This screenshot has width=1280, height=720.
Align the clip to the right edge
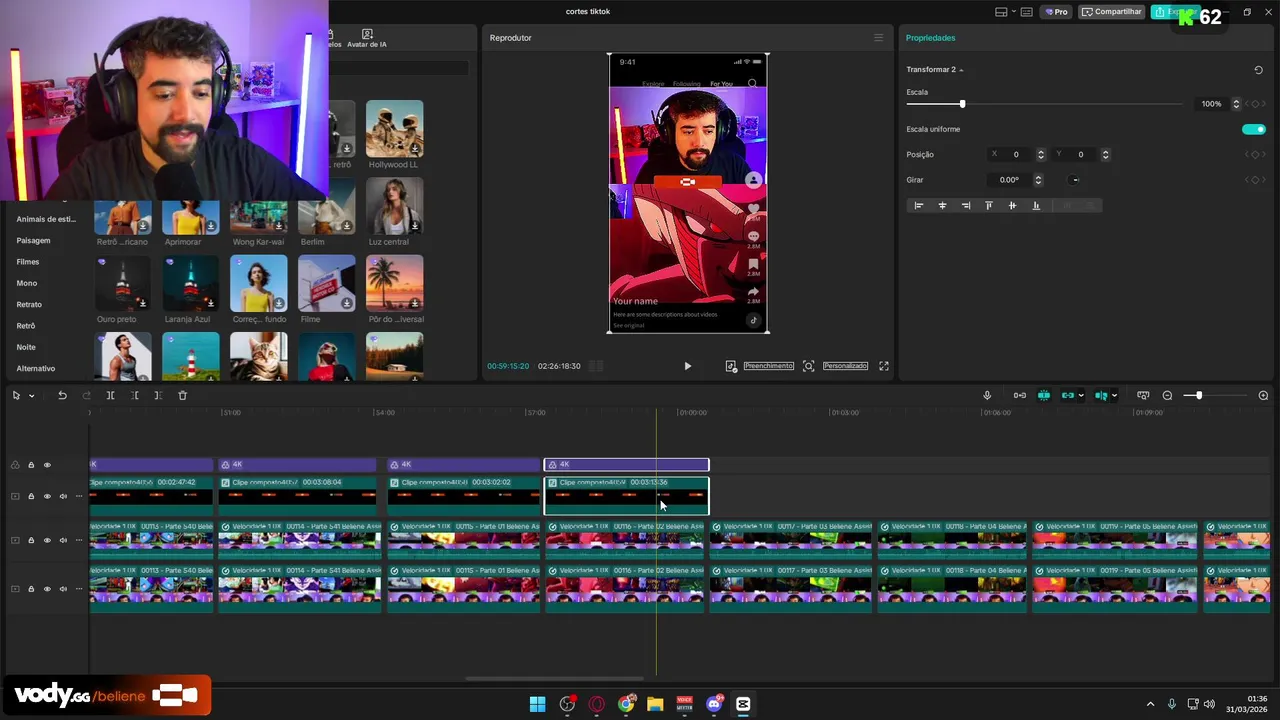pos(965,206)
